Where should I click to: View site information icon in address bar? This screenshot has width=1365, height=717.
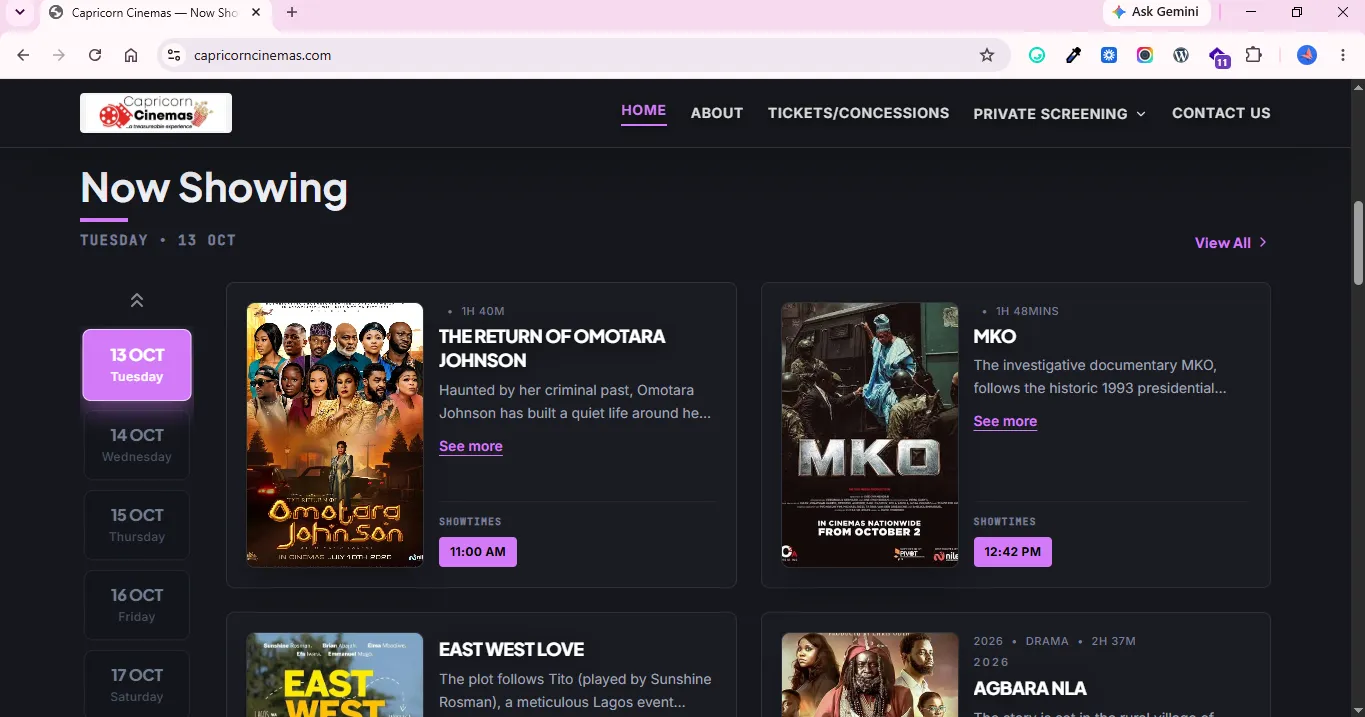[174, 55]
